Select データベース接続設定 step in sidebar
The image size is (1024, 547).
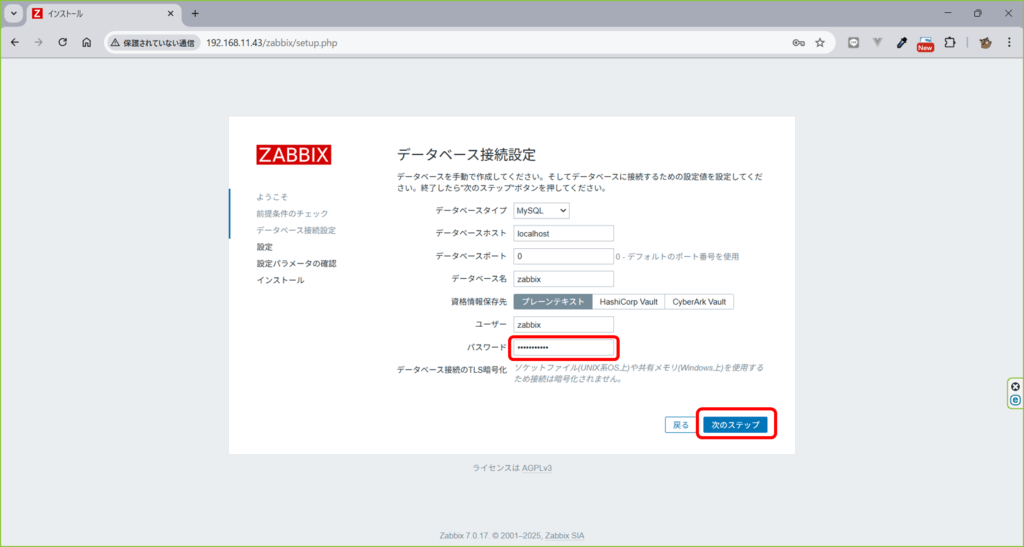click(296, 230)
